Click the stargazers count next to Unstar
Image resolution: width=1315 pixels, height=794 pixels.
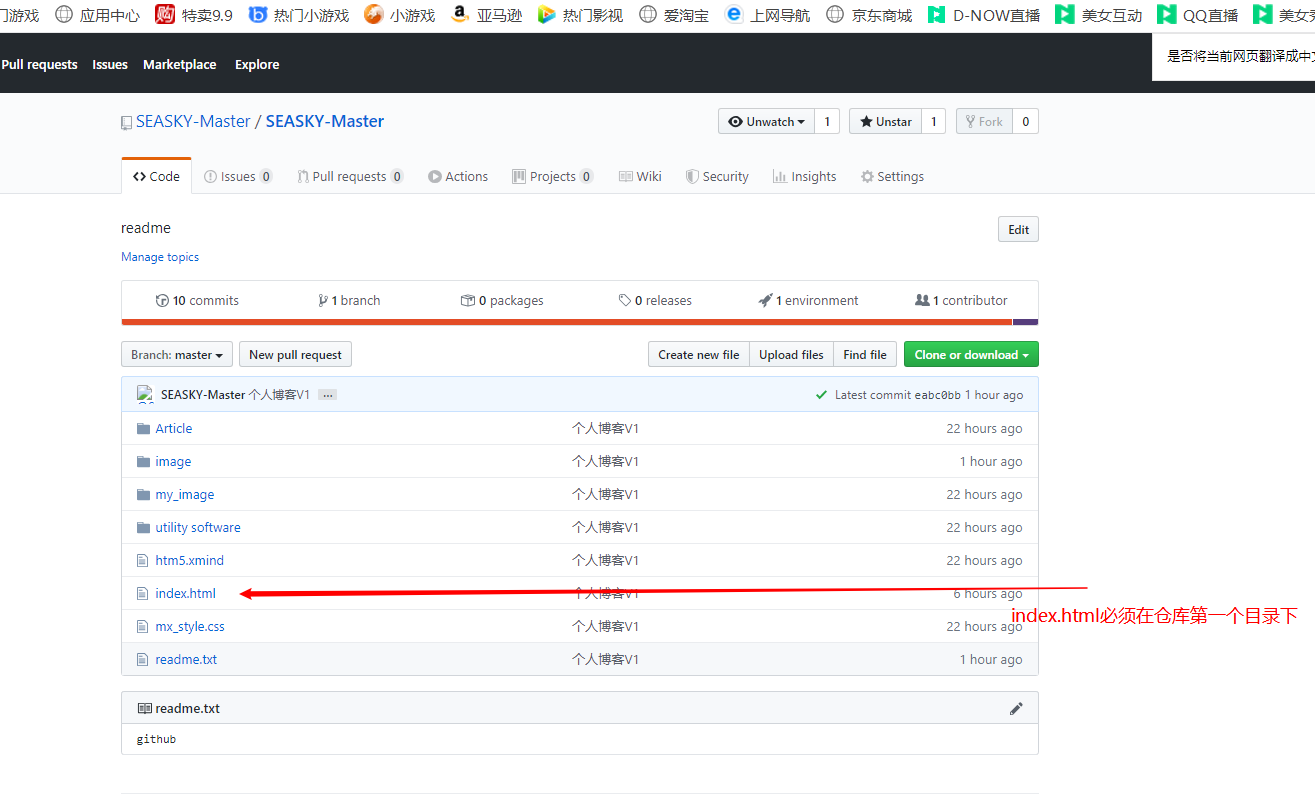[x=933, y=121]
